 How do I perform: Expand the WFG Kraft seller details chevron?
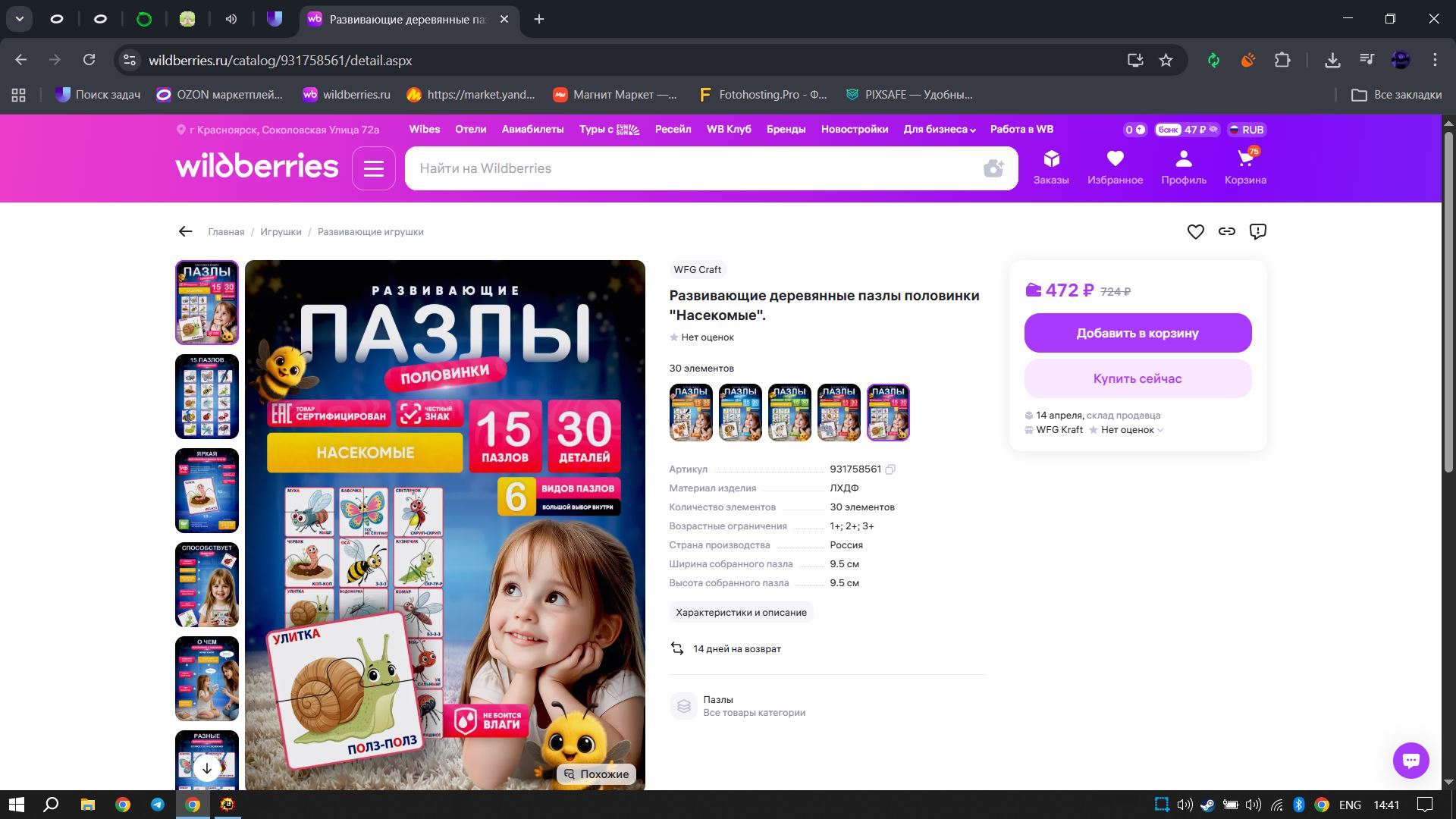(x=1160, y=430)
